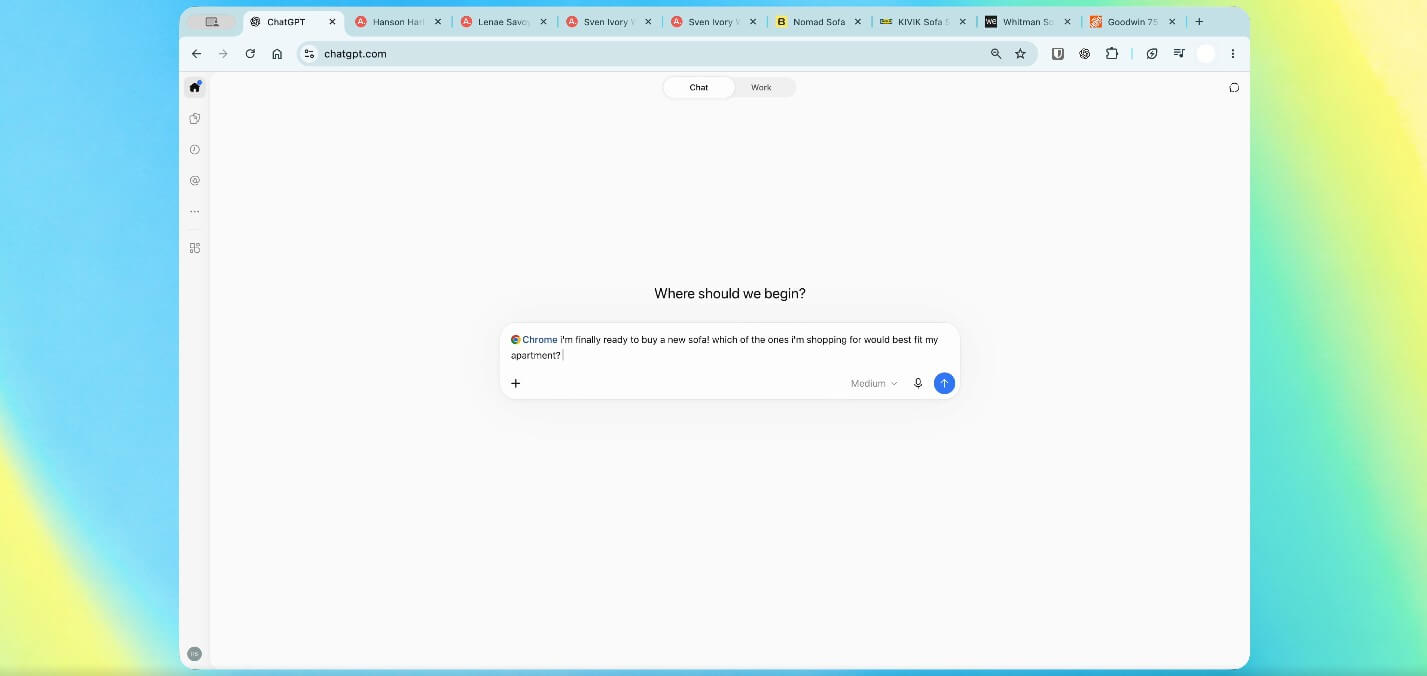
Task: Start voice dictation with the microphone icon
Action: [x=918, y=383]
